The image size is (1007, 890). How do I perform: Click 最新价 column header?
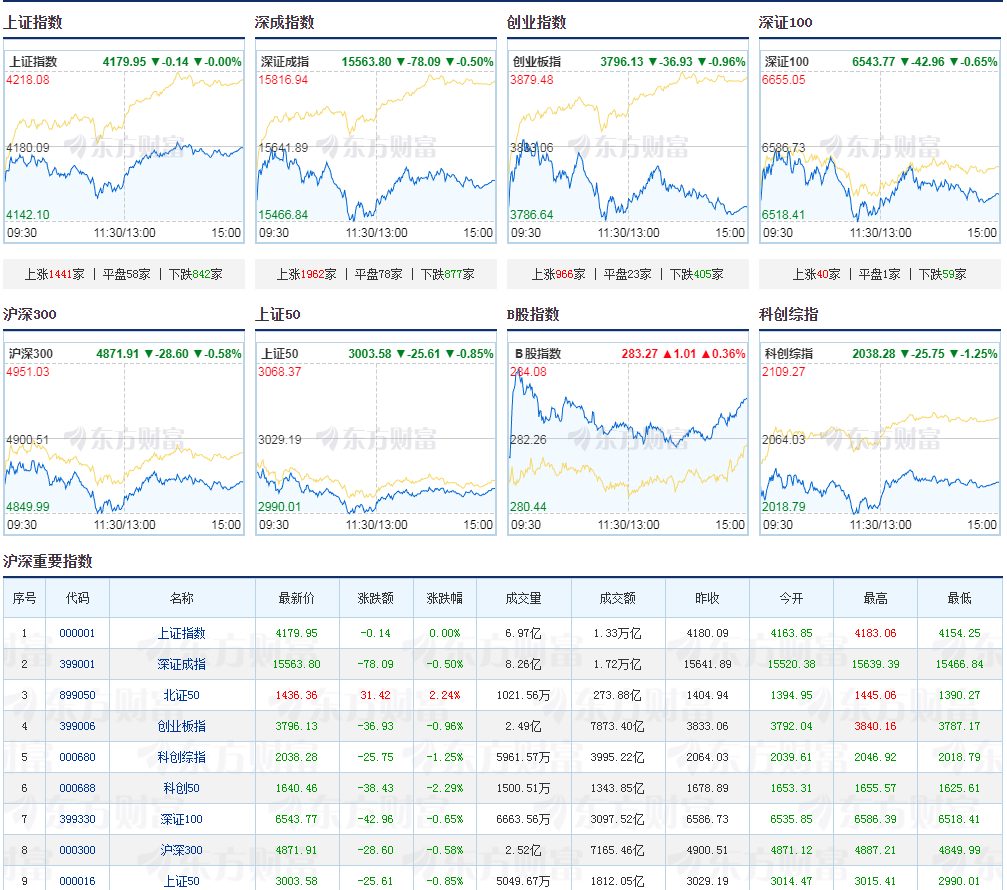[x=297, y=598]
